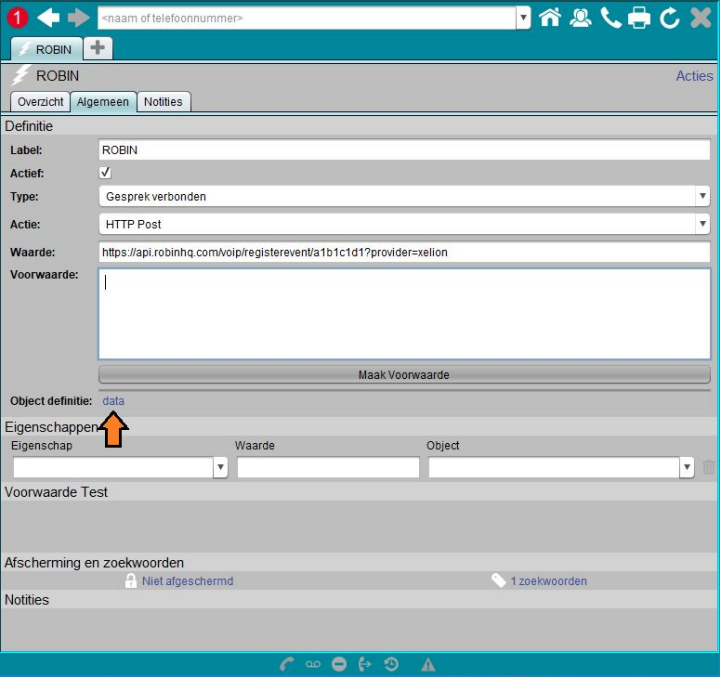Switch to the Notities tab

click(x=163, y=102)
